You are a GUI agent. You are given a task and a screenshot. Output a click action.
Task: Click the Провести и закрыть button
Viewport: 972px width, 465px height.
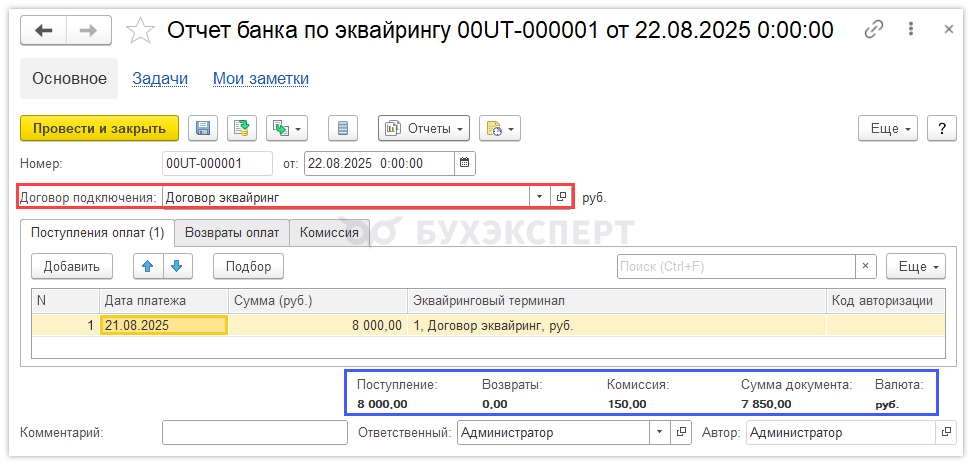[x=100, y=128]
